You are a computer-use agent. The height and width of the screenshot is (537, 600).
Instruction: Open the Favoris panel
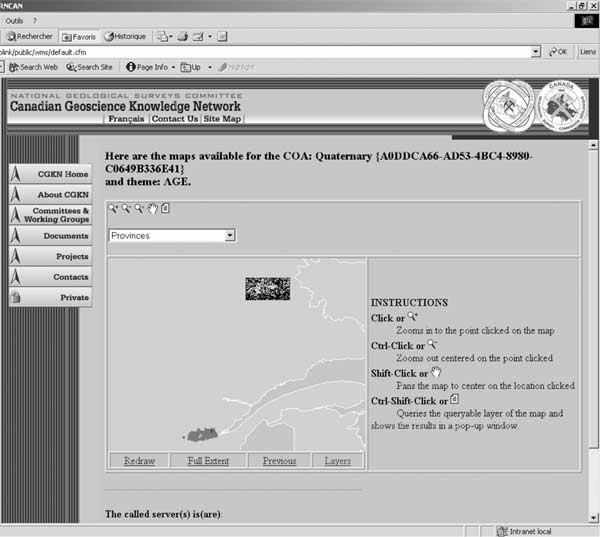pos(79,37)
